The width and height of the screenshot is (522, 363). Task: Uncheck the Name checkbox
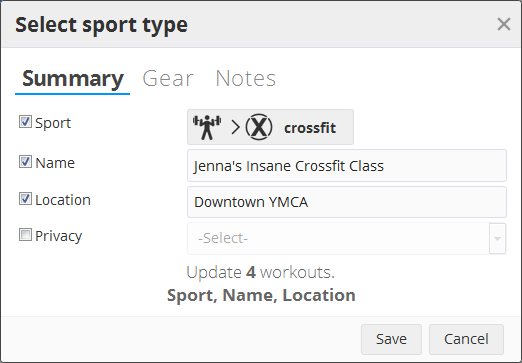[x=25, y=162]
